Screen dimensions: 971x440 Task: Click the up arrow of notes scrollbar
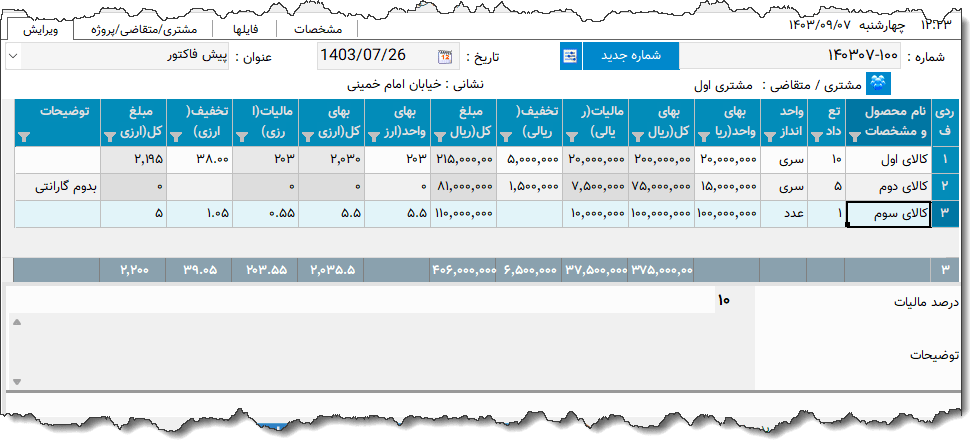(x=17, y=322)
